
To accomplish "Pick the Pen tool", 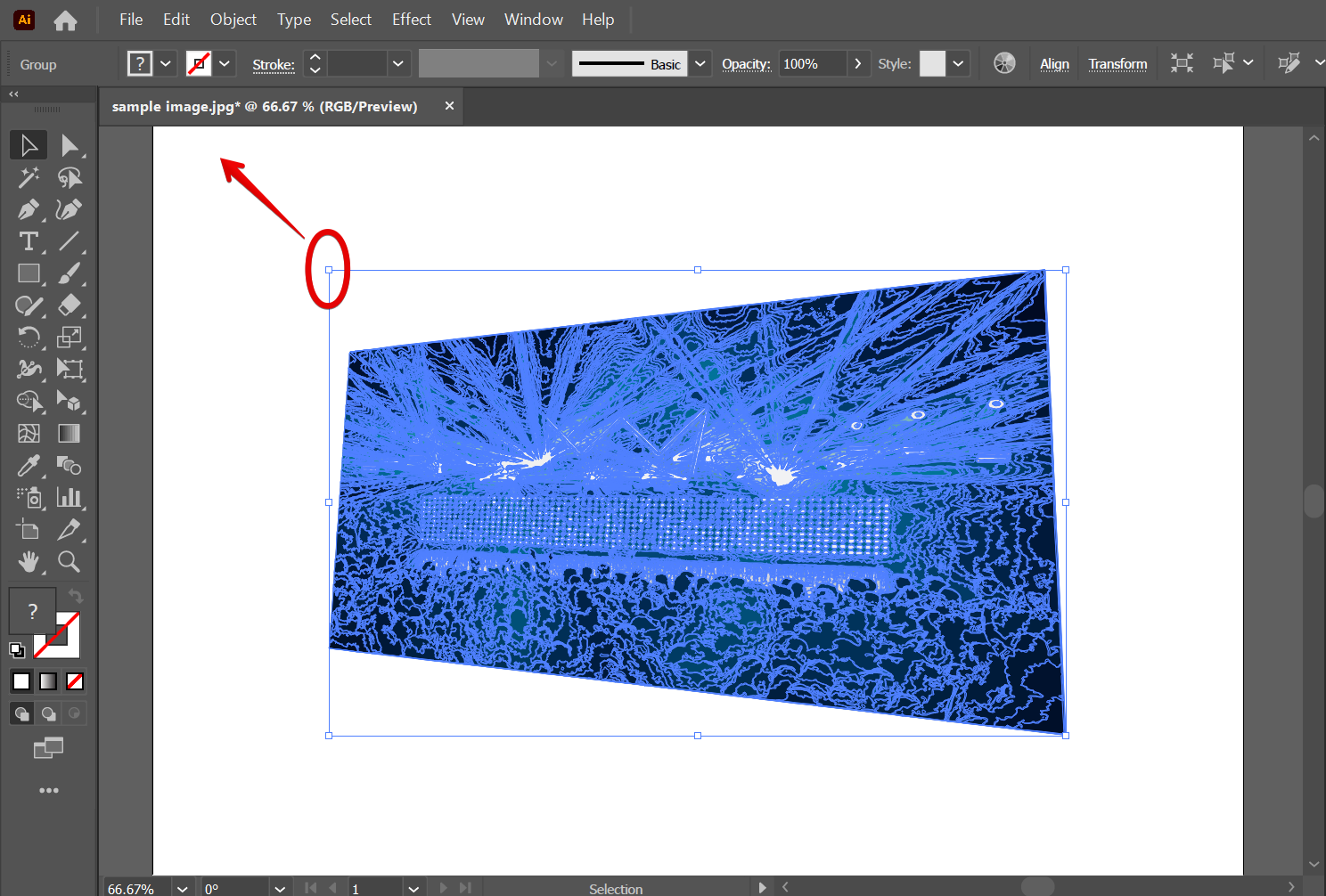I will point(29,209).
